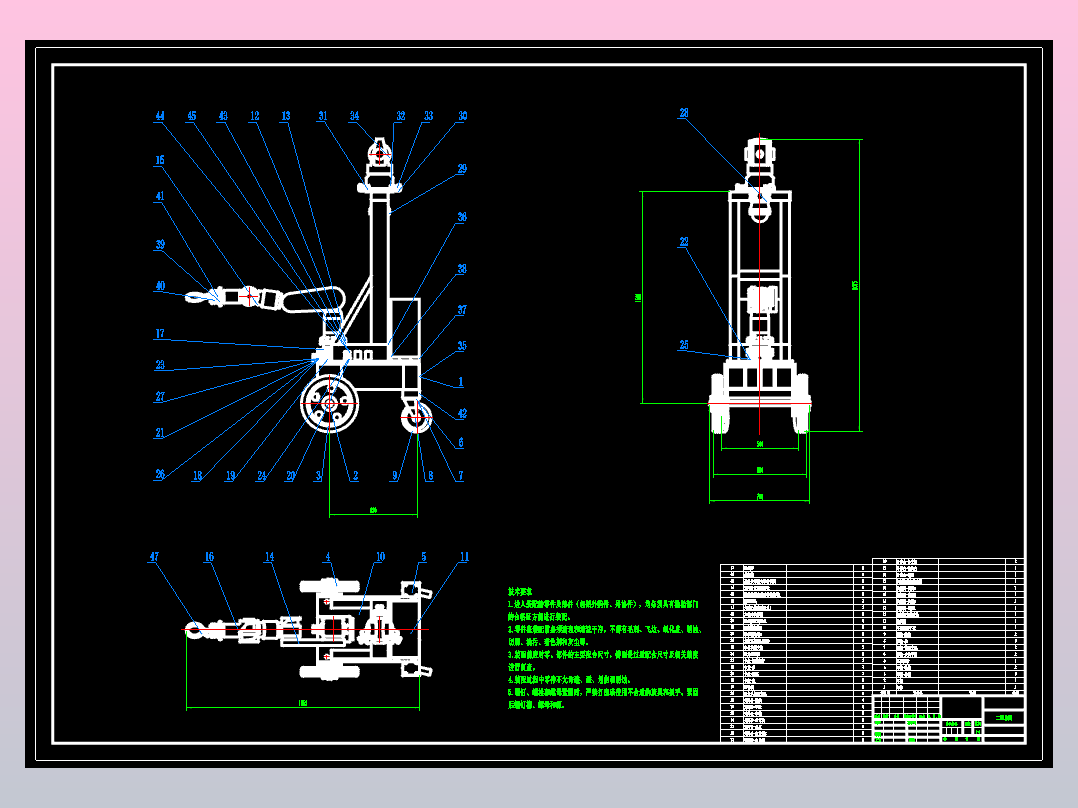Screen dimensions: 1078x808
Task: Select part callout number 8
Action: tap(430, 476)
